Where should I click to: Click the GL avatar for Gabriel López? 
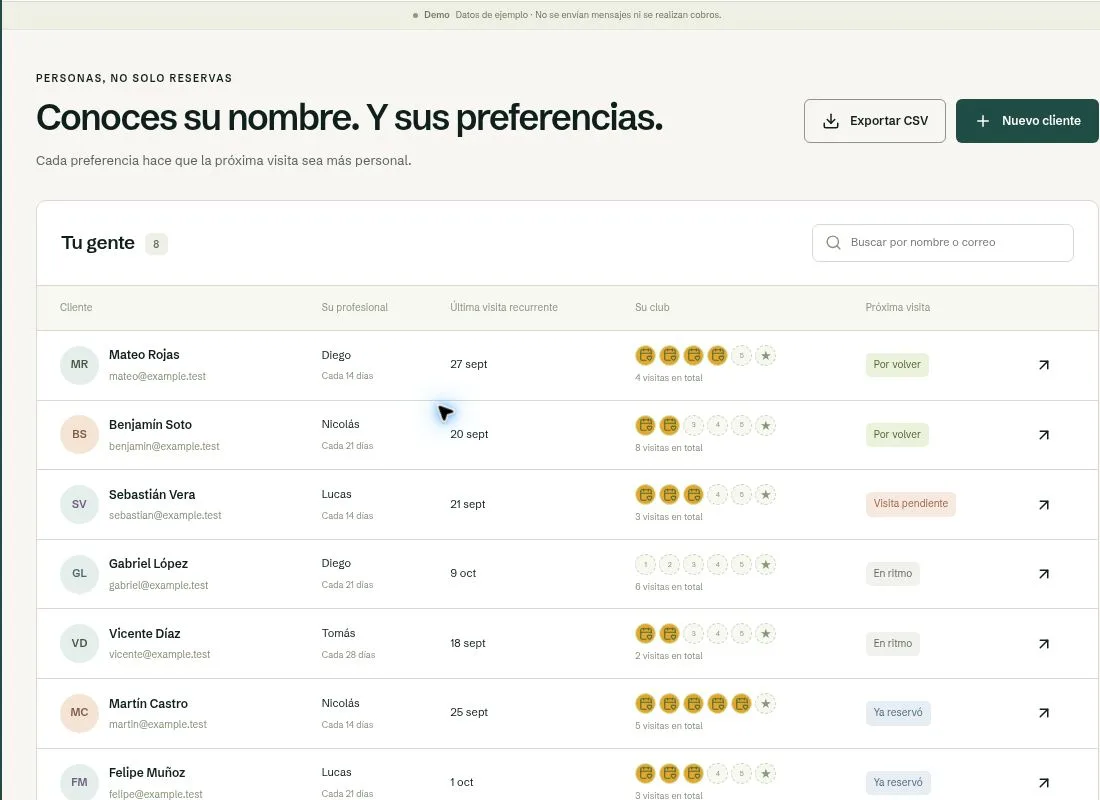pyautogui.click(x=79, y=573)
